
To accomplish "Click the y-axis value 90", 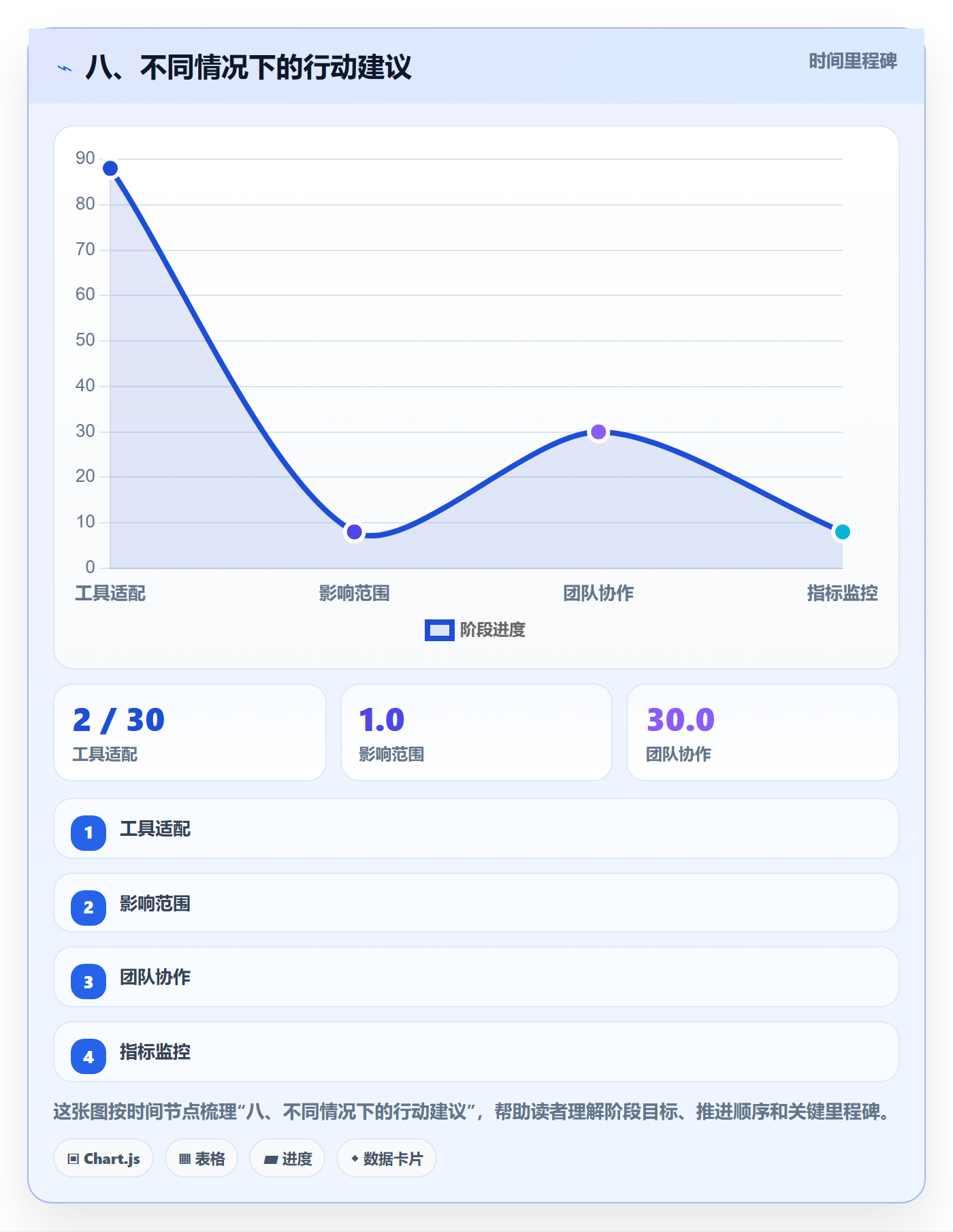I will click(x=85, y=159).
